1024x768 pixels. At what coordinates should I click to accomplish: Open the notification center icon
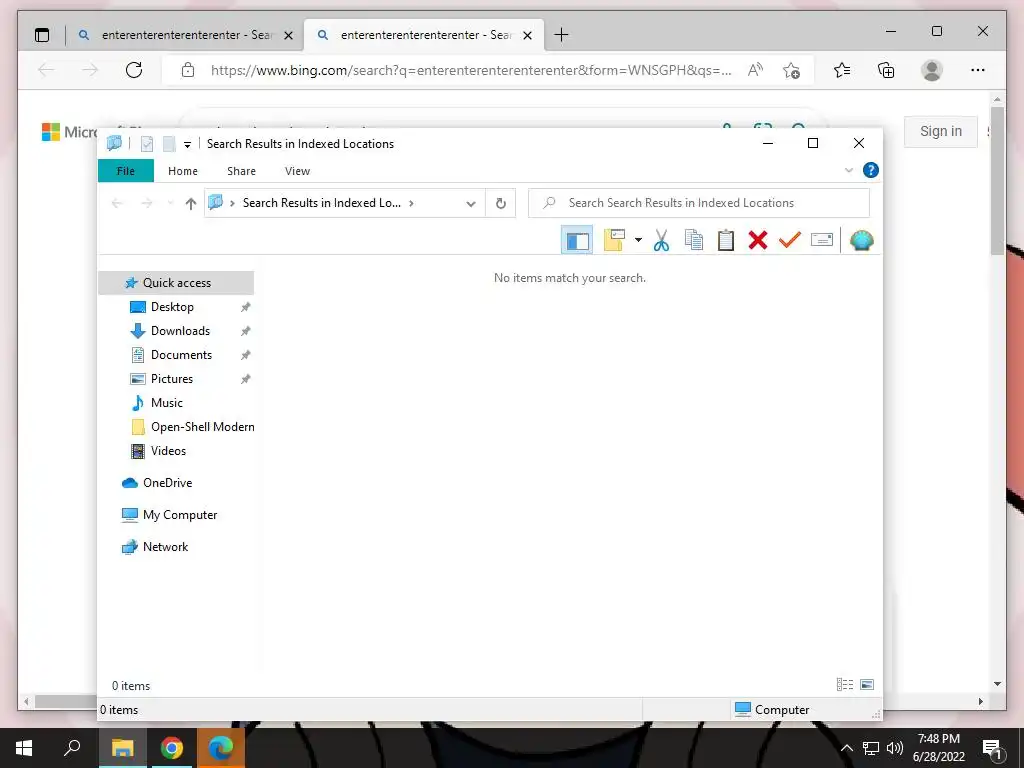tap(992, 748)
